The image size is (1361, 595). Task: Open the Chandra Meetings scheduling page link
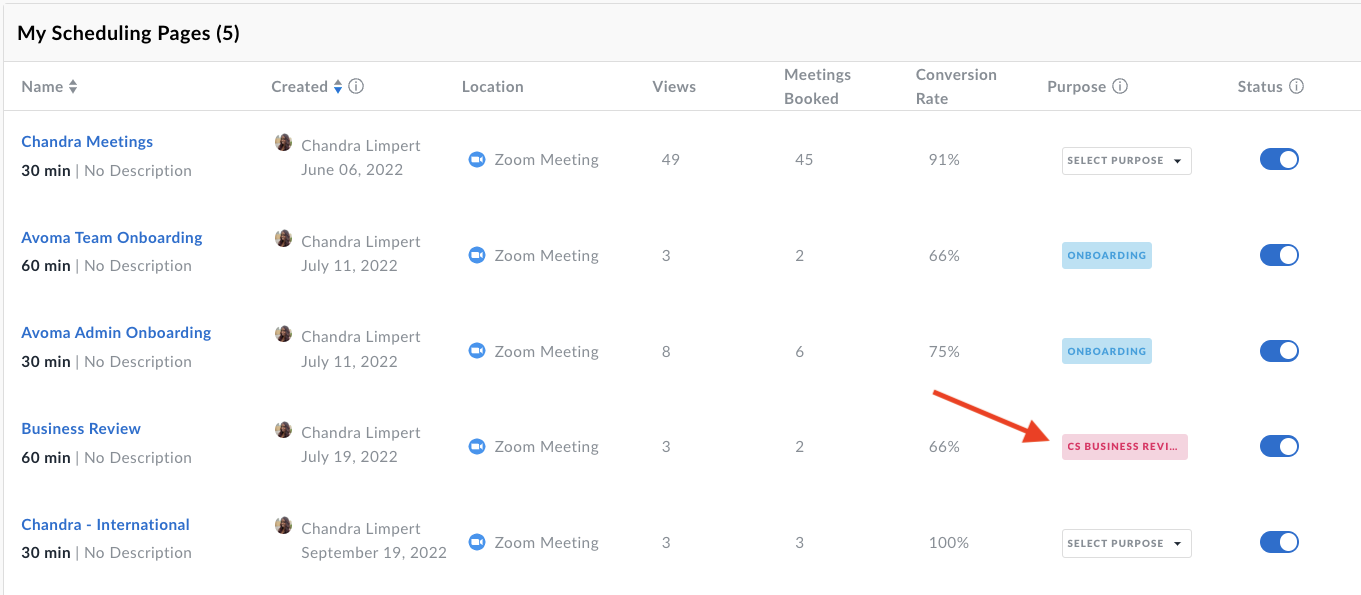click(87, 142)
